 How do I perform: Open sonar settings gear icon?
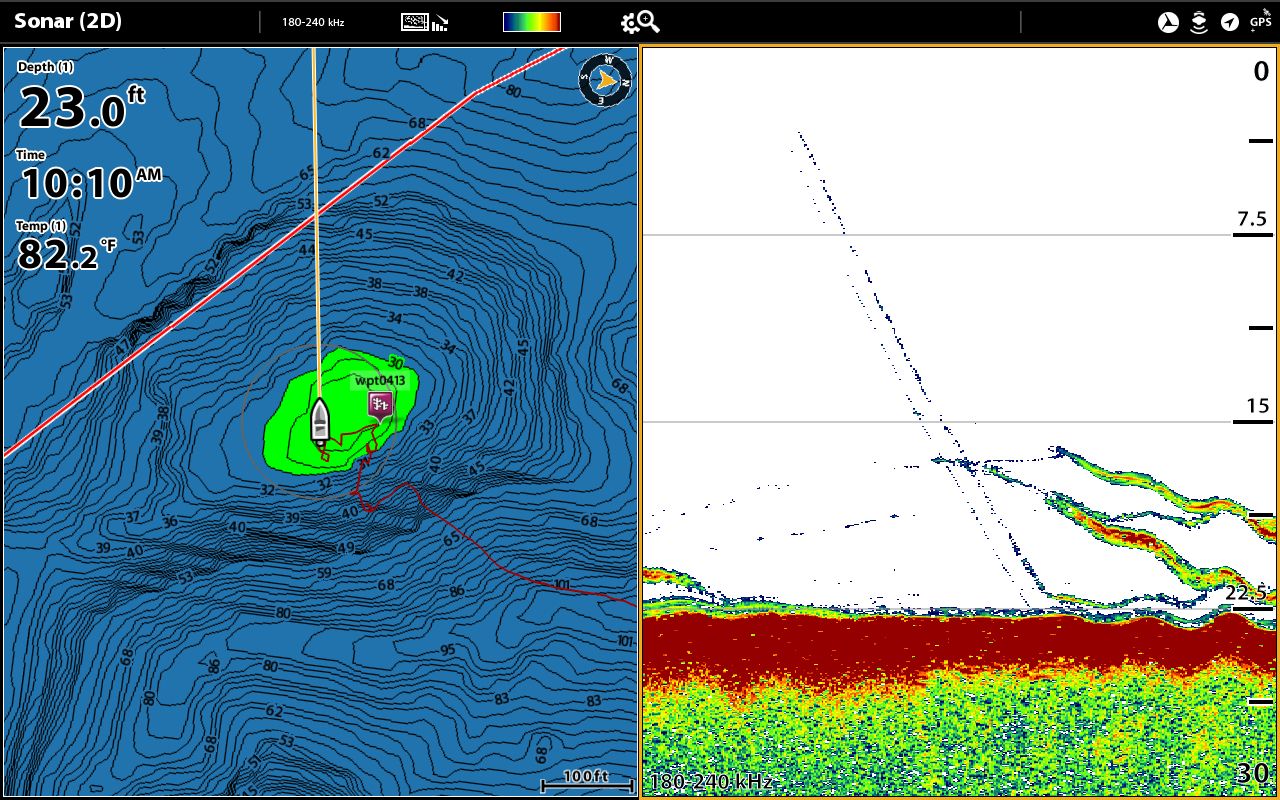click(630, 22)
